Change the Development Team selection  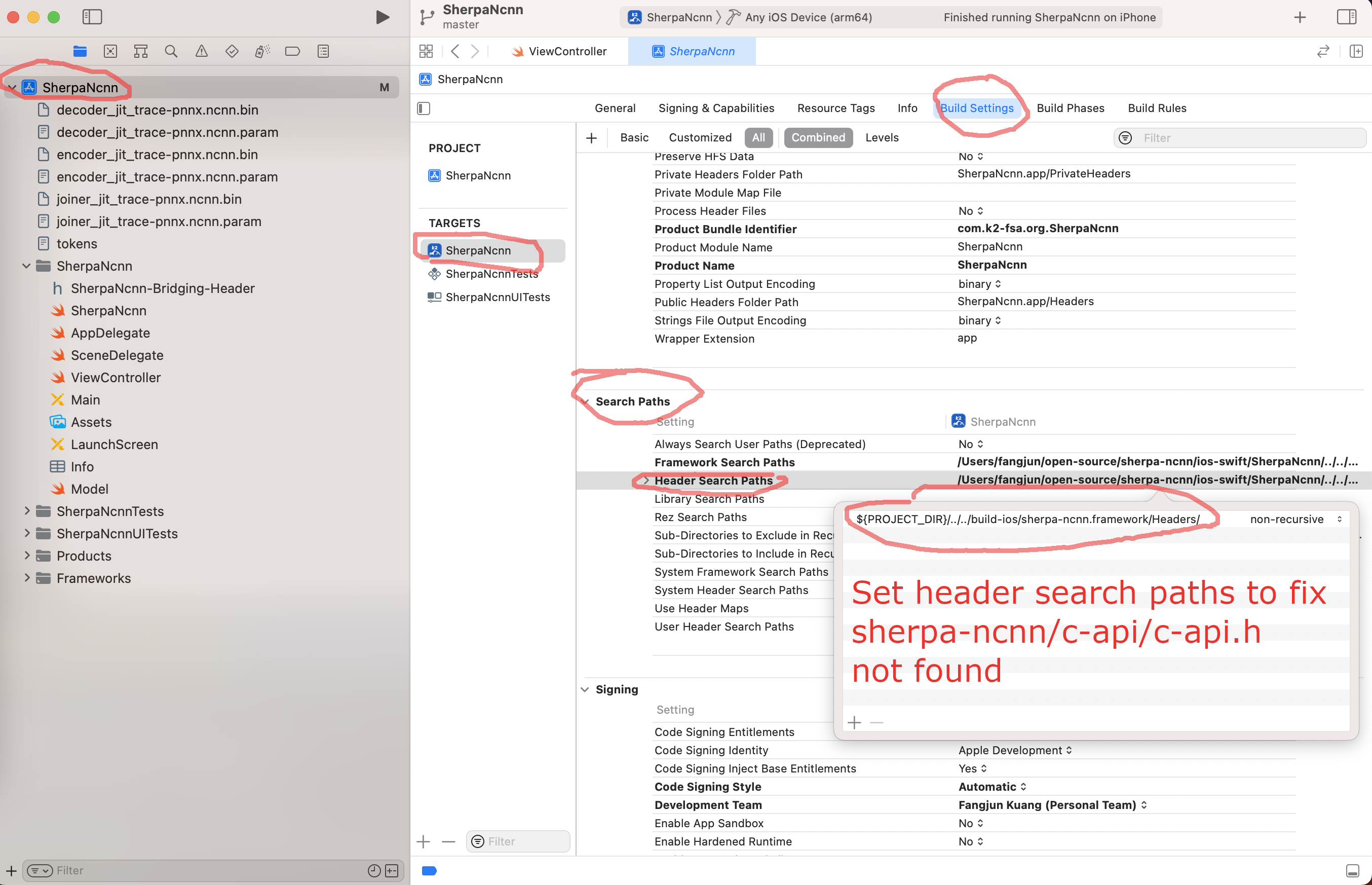point(1053,805)
